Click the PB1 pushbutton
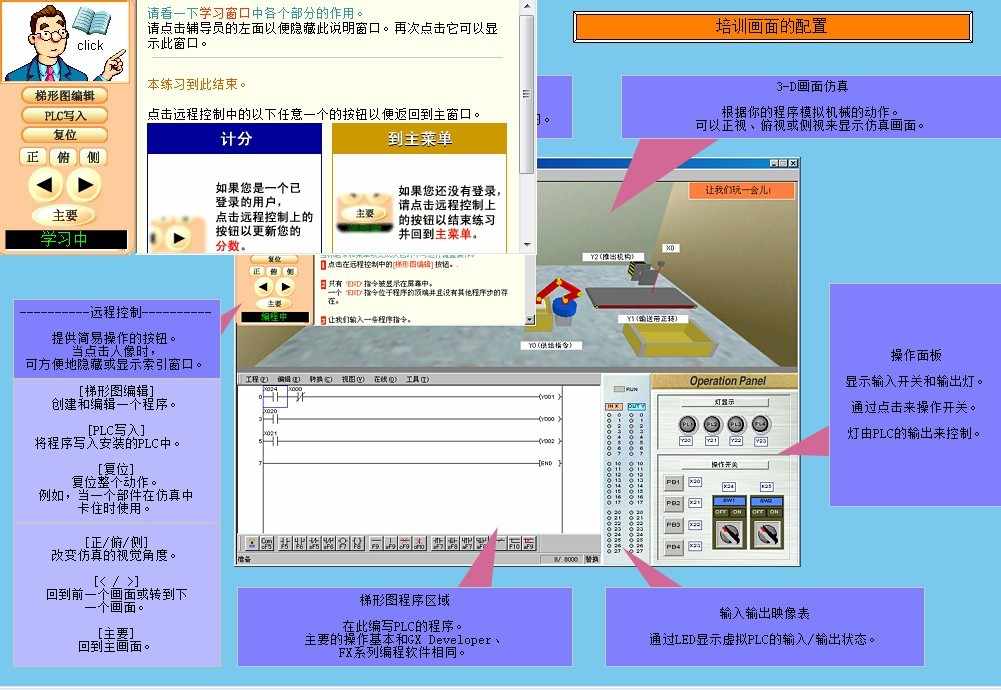Screen dimensions: 1001x690 [x=673, y=482]
